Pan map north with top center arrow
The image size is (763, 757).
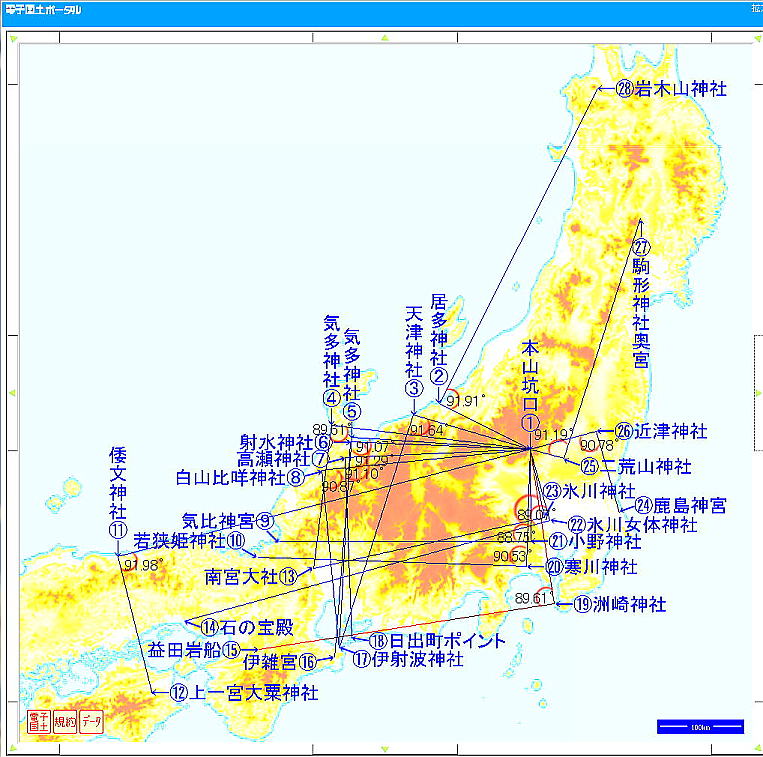coord(384,38)
